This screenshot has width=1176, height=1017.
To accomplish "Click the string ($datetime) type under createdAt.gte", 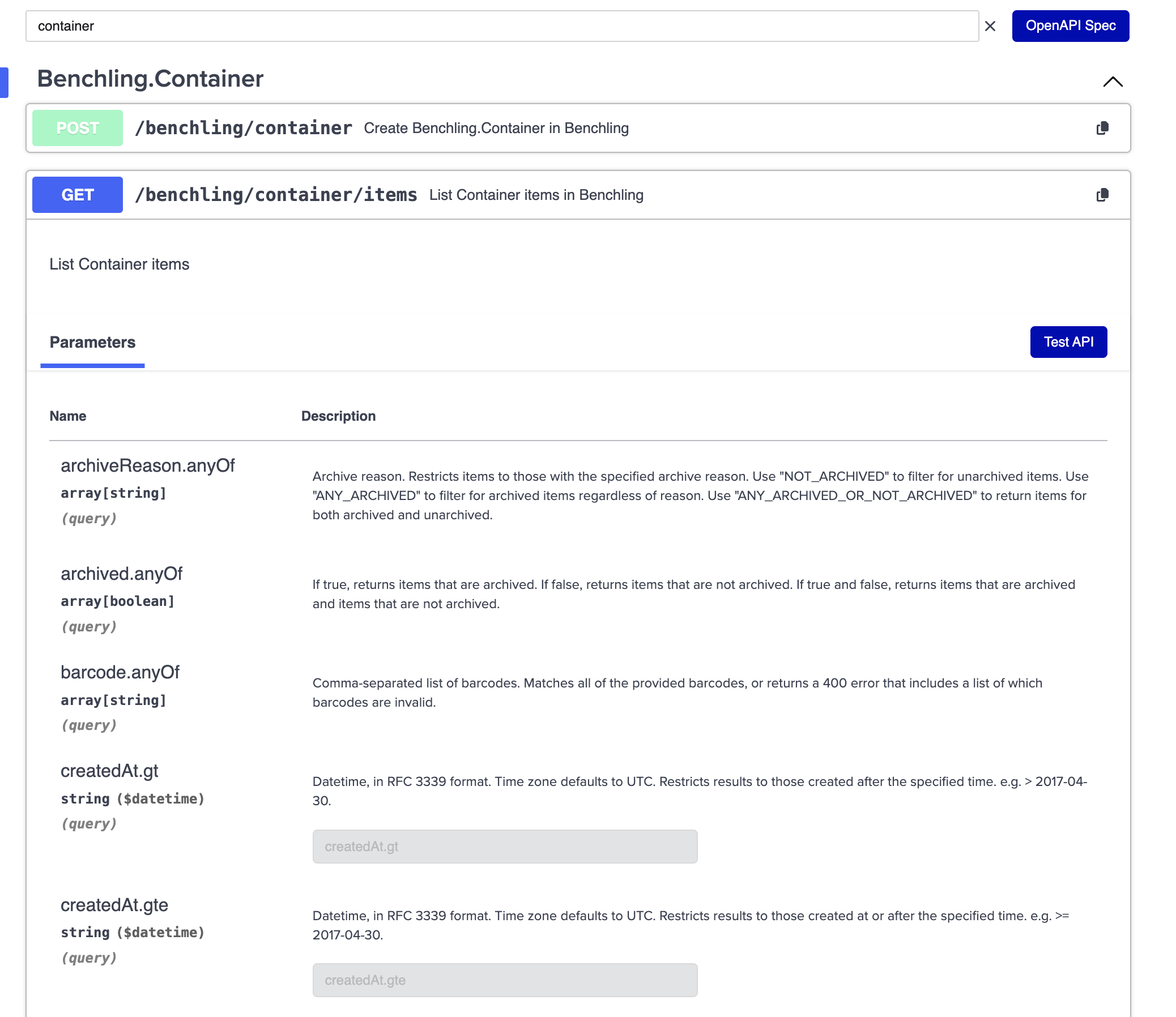I will coord(133,933).
